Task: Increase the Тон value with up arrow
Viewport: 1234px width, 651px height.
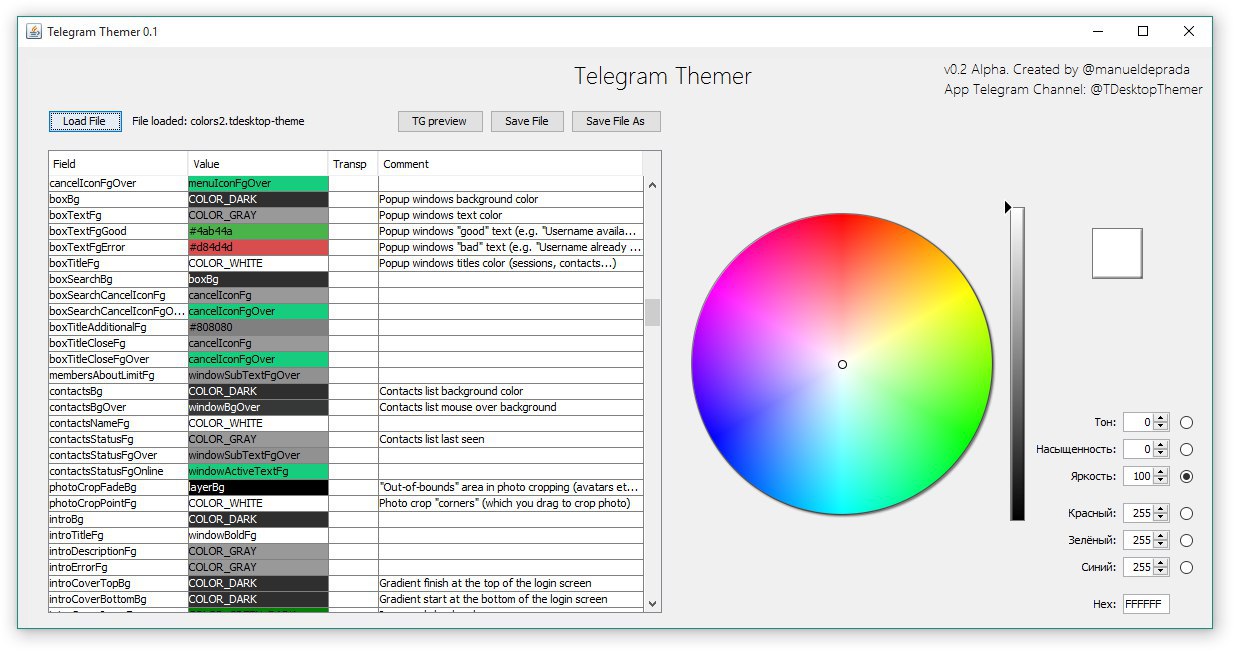Action: [1161, 418]
